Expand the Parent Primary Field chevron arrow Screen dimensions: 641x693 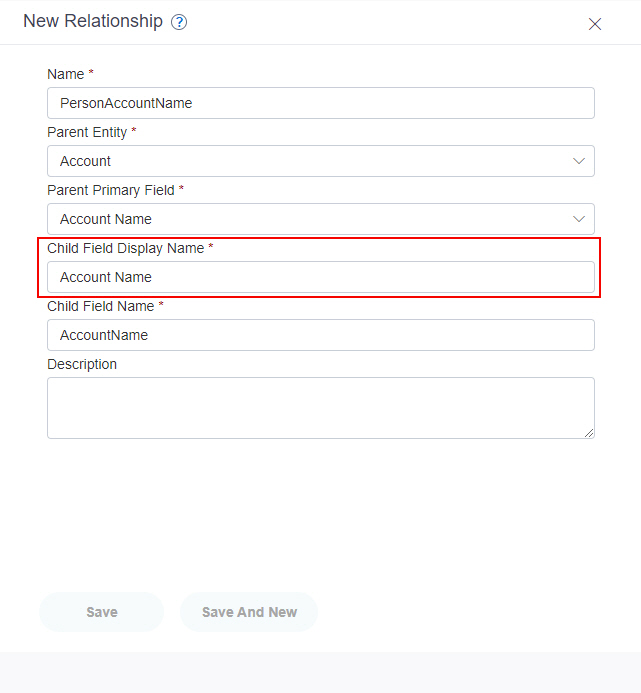[579, 219]
